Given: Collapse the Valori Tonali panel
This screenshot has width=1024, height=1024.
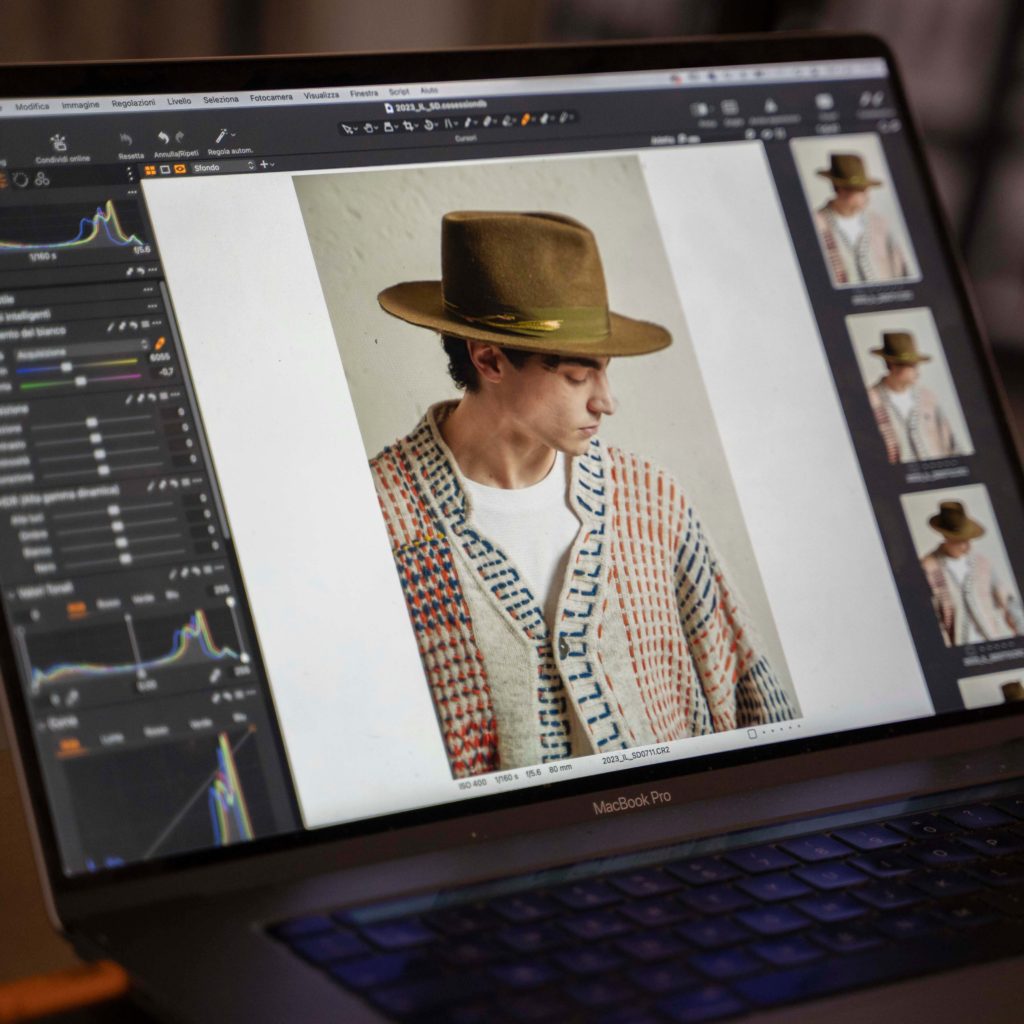Looking at the screenshot, I should [9, 595].
